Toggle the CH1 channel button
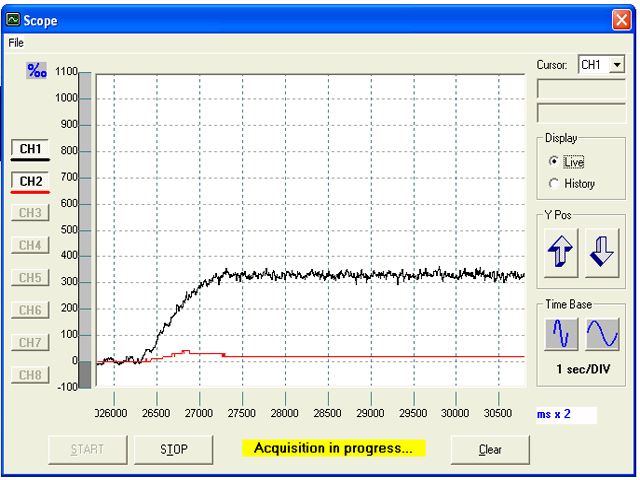The width and height of the screenshot is (640, 480). click(31, 149)
